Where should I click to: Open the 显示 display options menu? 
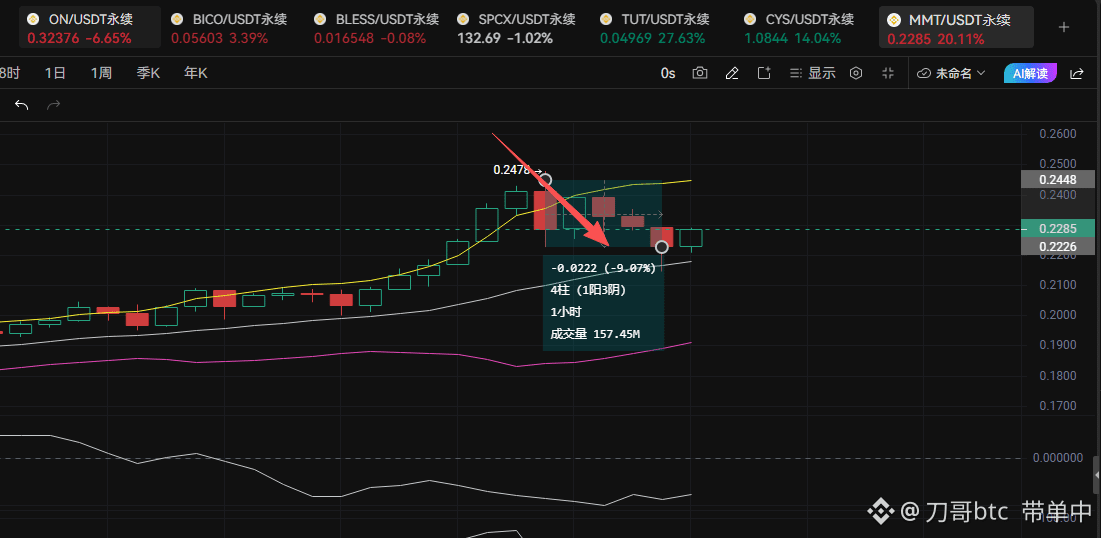tap(812, 73)
